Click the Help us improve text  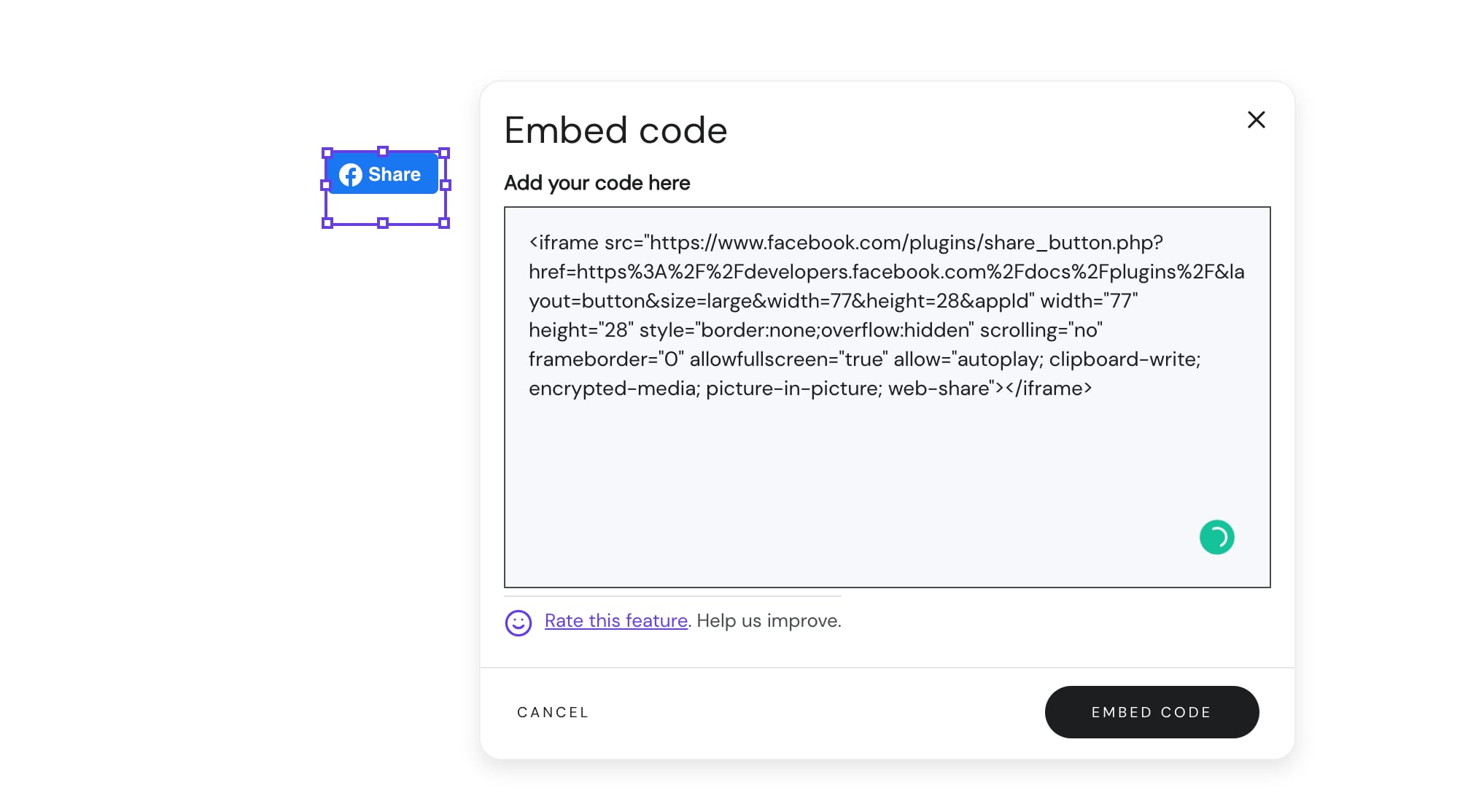pos(768,620)
